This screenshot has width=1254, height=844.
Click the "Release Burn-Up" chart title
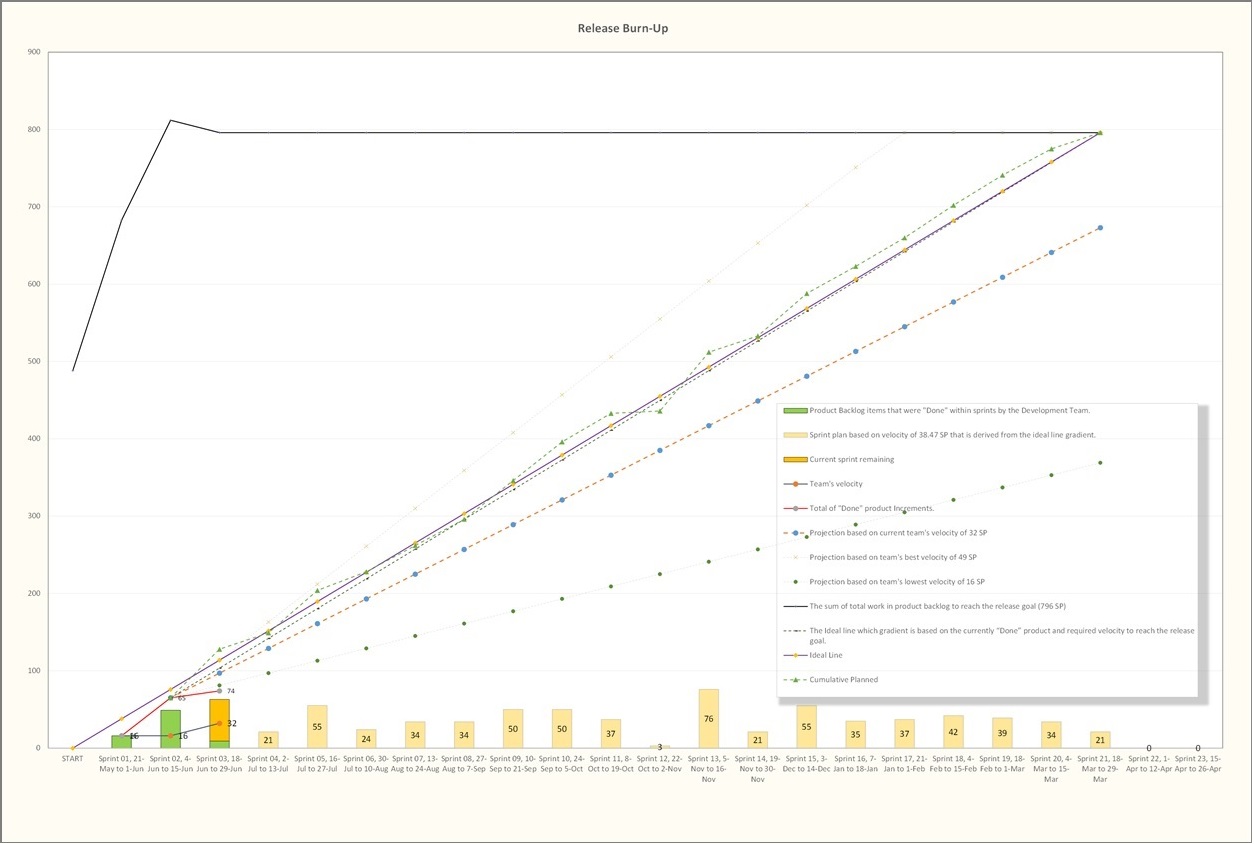point(622,28)
